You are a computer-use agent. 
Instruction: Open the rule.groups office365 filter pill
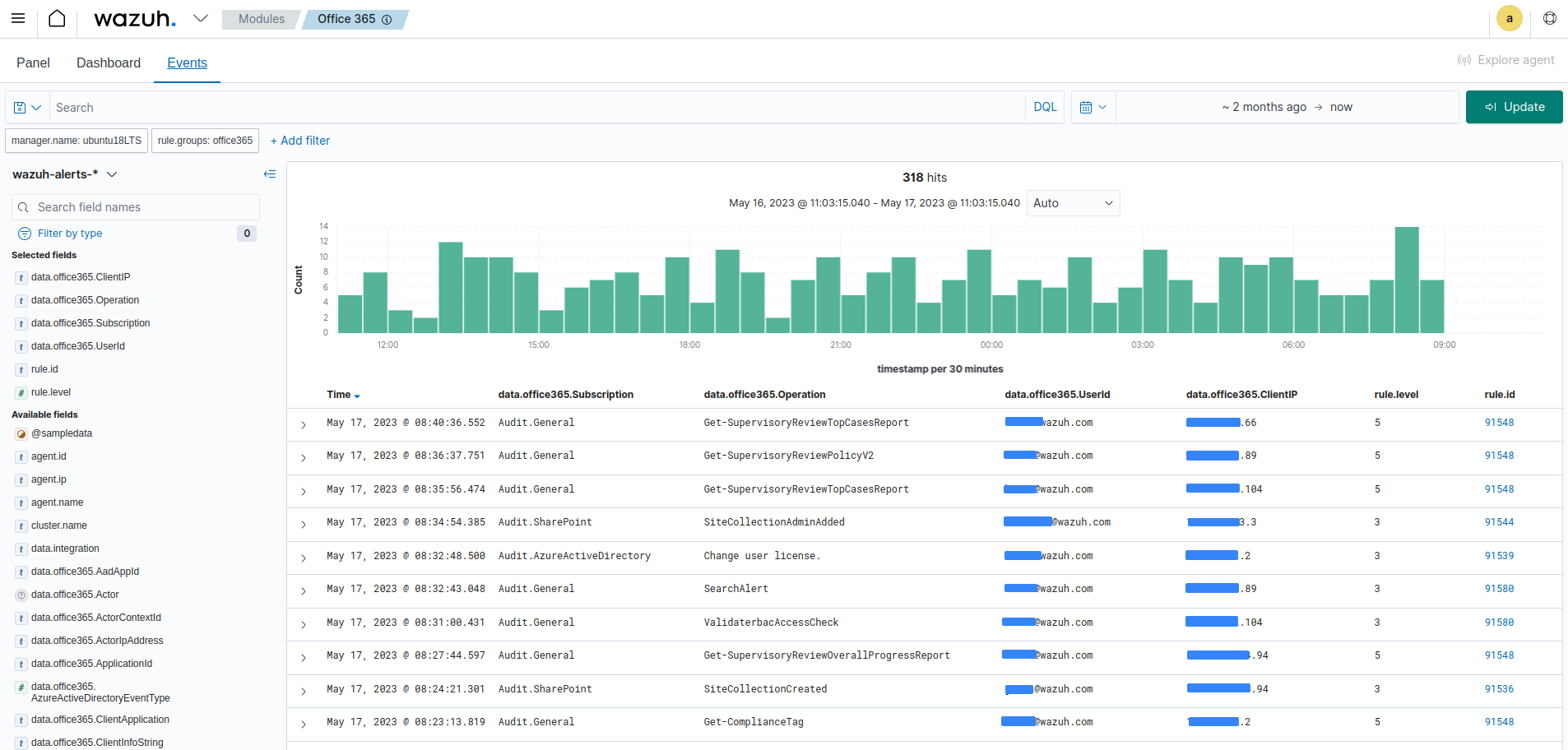tap(205, 141)
